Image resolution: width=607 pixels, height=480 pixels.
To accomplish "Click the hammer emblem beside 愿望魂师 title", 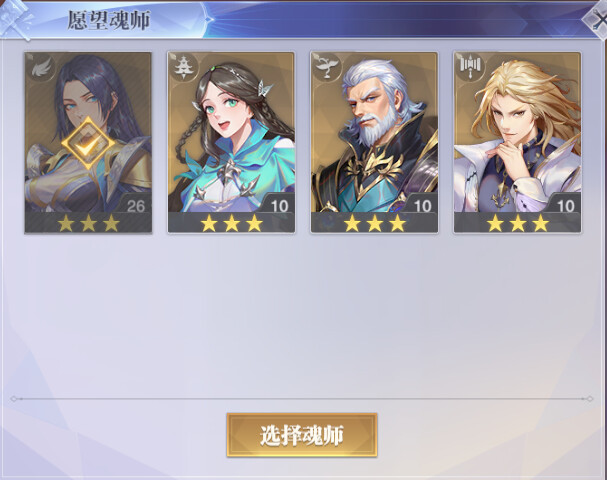I will coord(15,19).
